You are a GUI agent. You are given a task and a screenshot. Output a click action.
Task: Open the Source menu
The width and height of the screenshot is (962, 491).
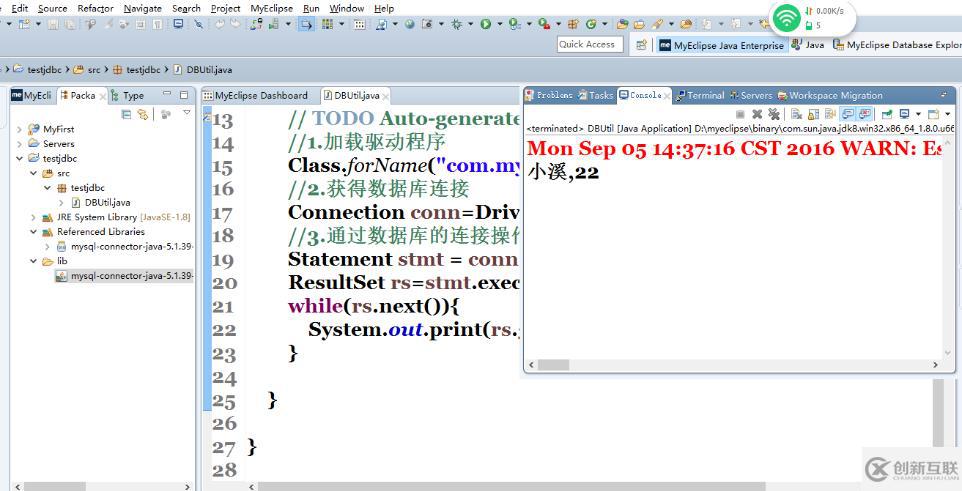52,9
